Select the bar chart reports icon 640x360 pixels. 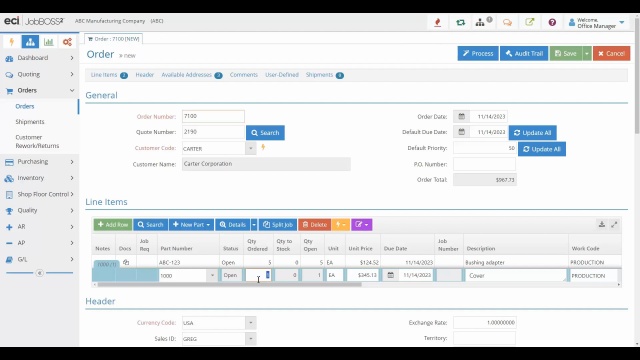(x=49, y=42)
